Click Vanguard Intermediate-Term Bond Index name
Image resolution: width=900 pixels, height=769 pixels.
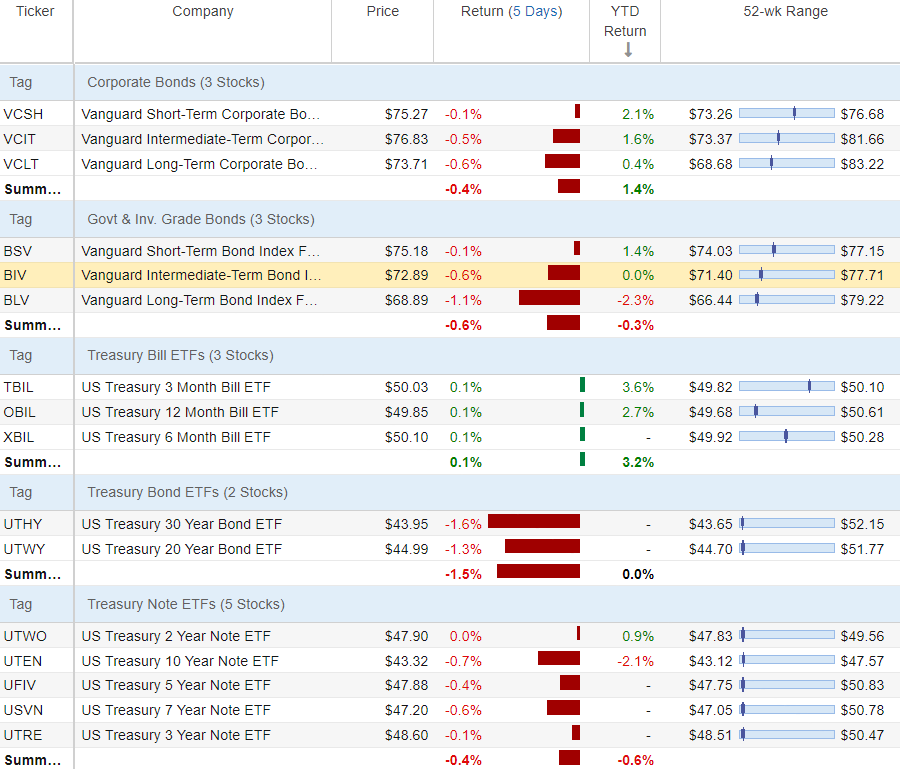point(201,275)
